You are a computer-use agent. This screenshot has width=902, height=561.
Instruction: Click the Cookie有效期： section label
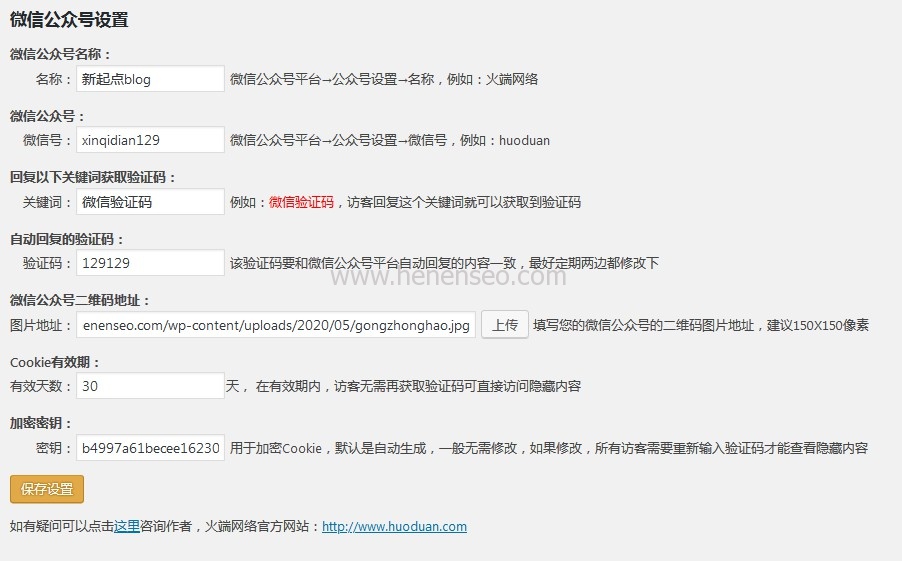point(55,362)
